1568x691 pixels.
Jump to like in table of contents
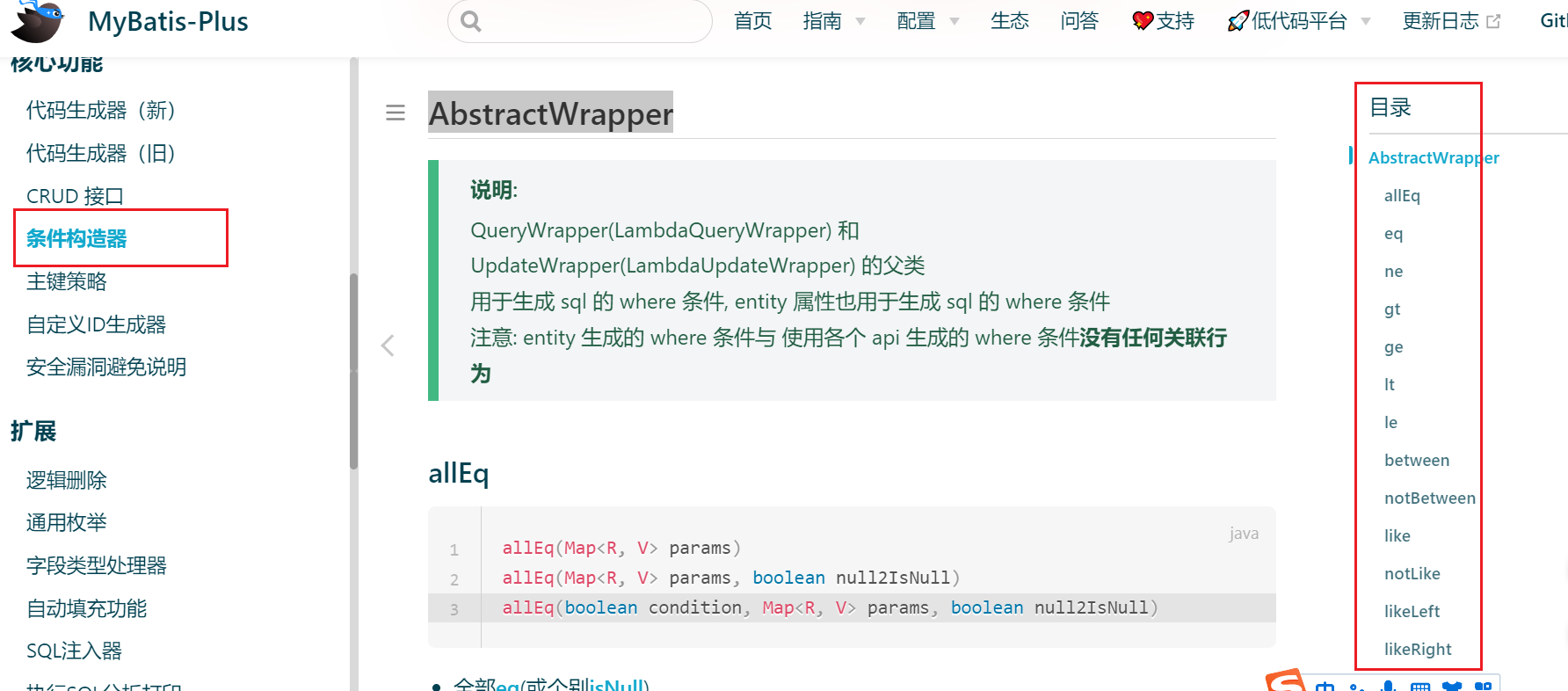[x=1397, y=535]
